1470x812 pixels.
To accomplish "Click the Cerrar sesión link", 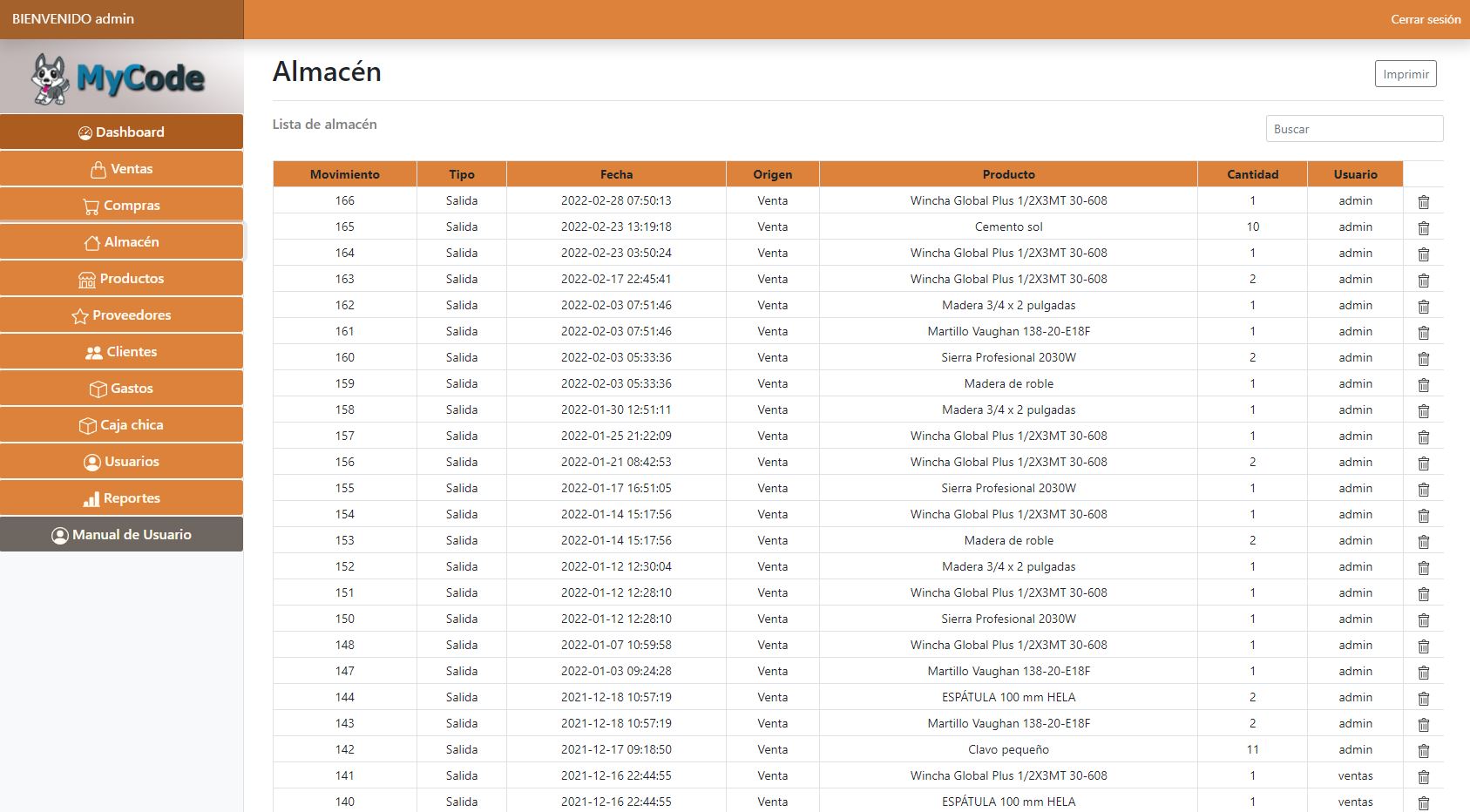I will [x=1425, y=19].
